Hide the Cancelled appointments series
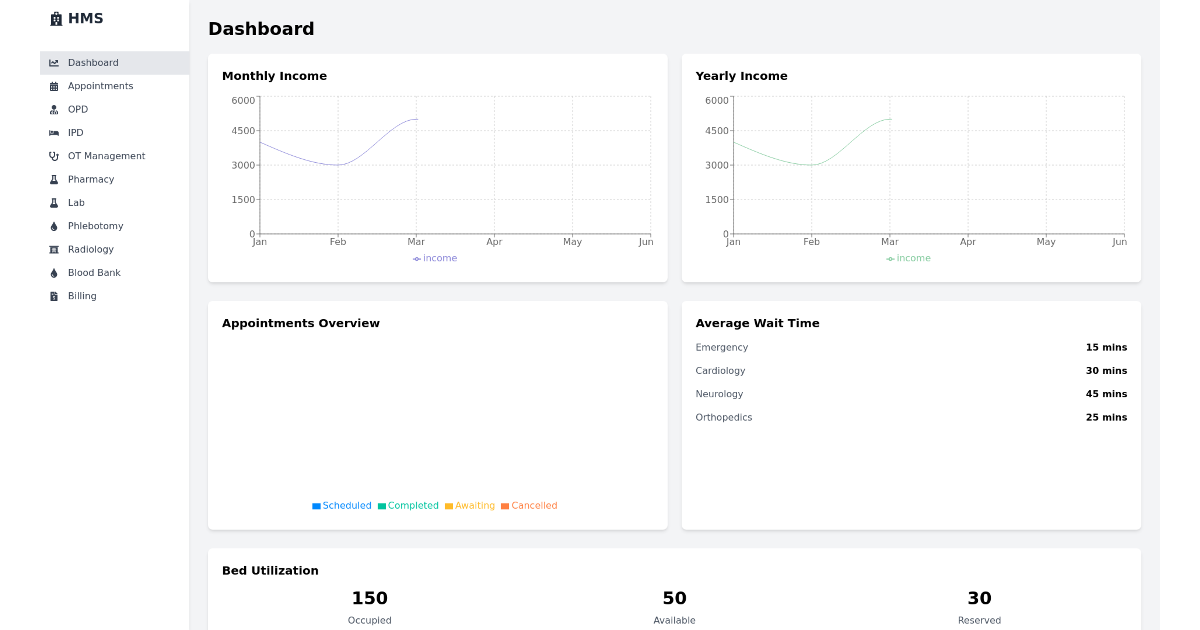Image resolution: width=1200 pixels, height=630 pixels. 529,505
